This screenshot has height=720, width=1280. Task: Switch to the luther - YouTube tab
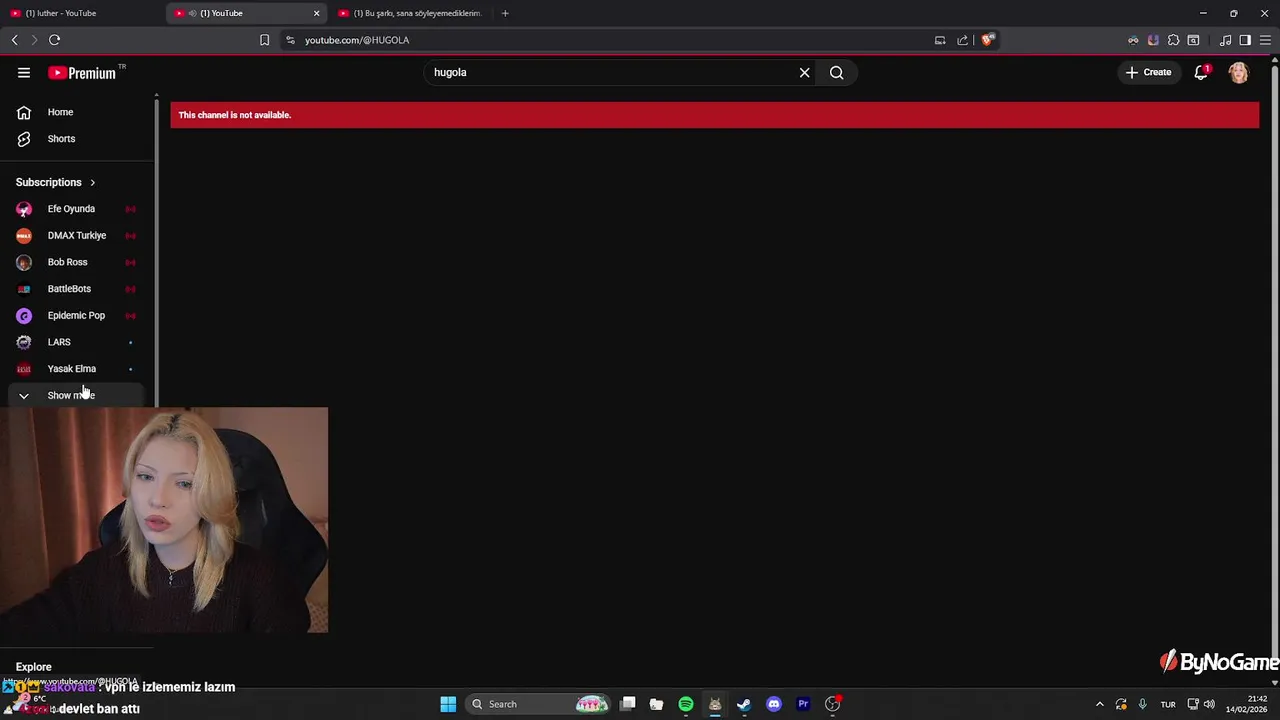(82, 13)
